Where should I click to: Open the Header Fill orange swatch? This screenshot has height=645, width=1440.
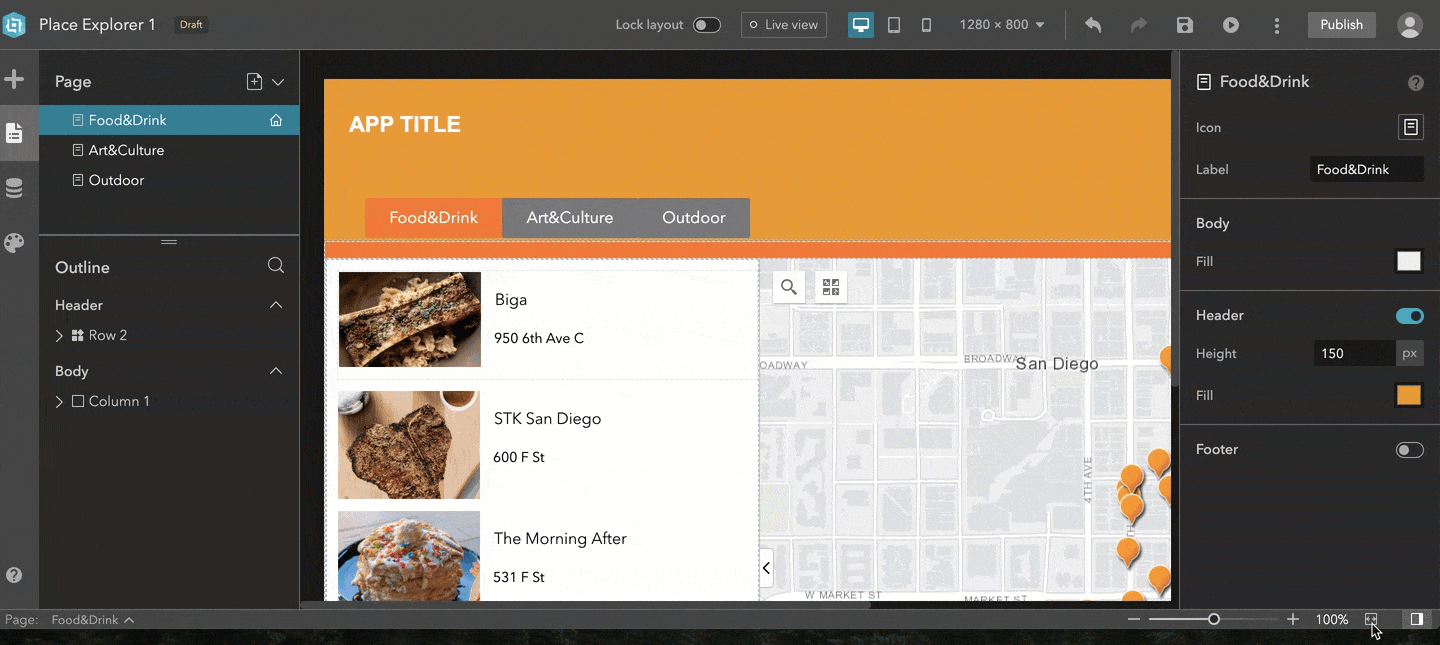click(x=1409, y=396)
